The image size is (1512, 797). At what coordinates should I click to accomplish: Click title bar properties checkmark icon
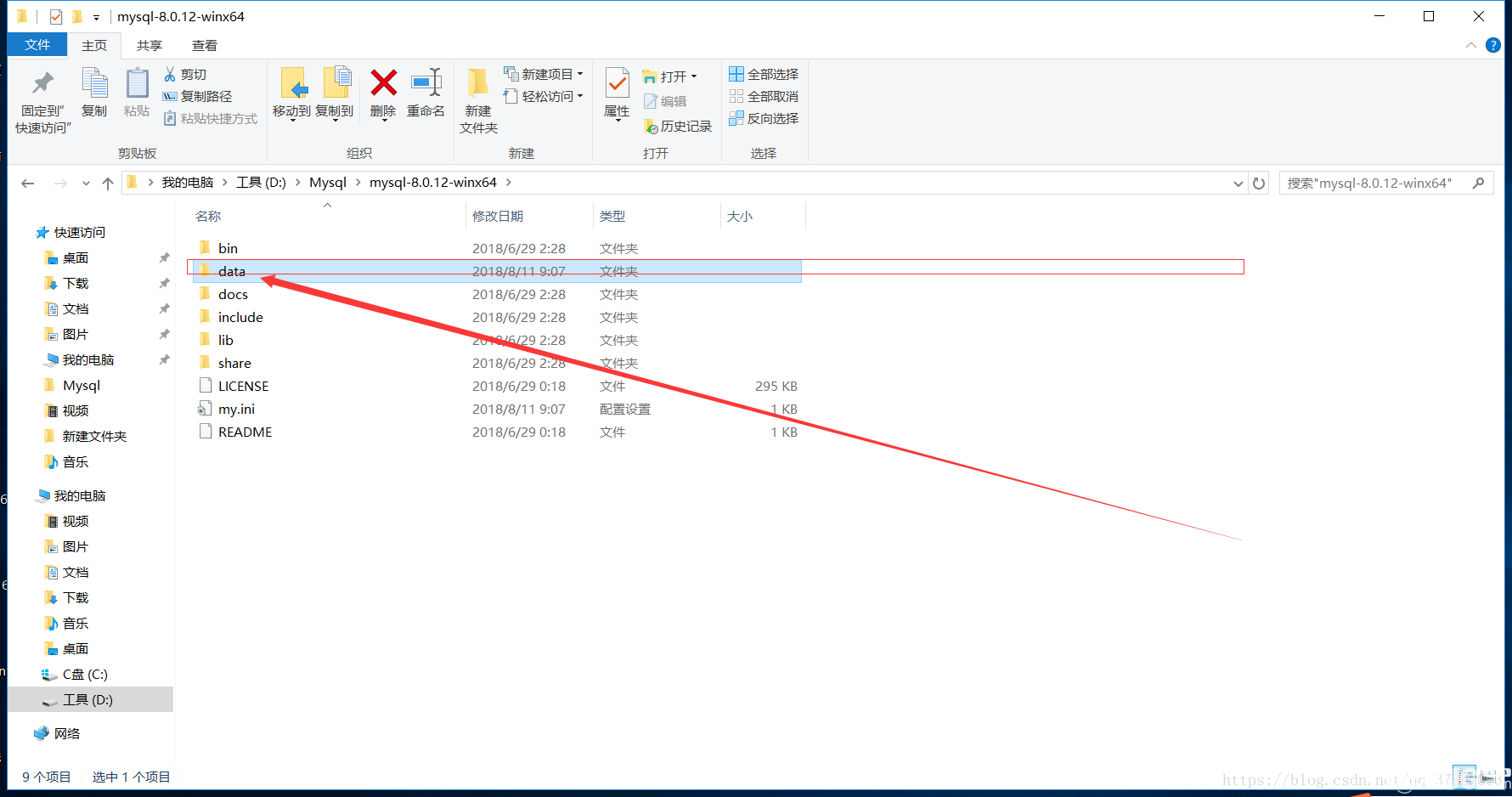point(56,16)
